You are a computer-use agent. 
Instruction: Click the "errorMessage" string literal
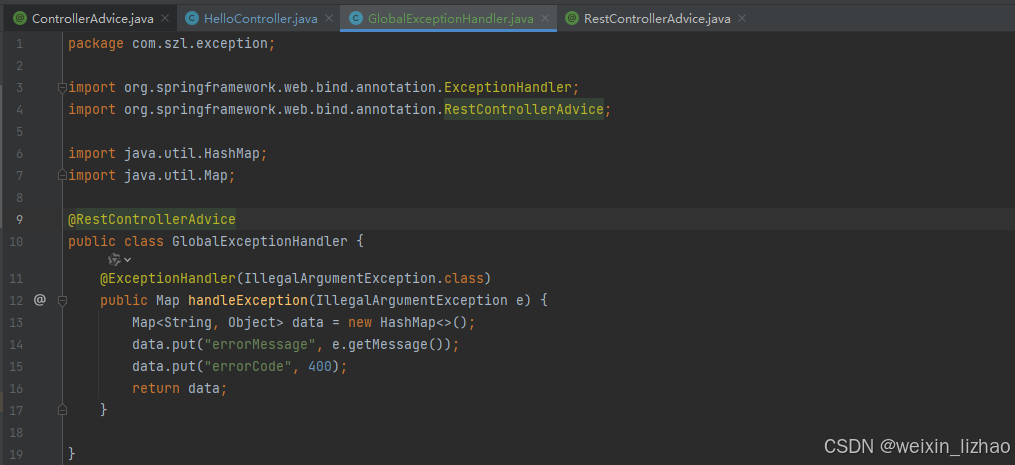[260, 345]
